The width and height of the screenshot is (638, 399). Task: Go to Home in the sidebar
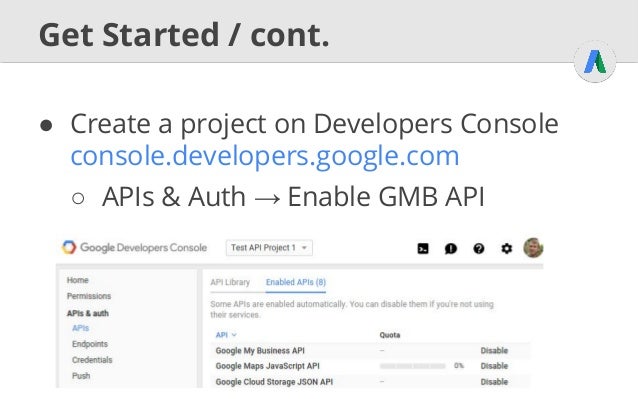click(x=78, y=280)
